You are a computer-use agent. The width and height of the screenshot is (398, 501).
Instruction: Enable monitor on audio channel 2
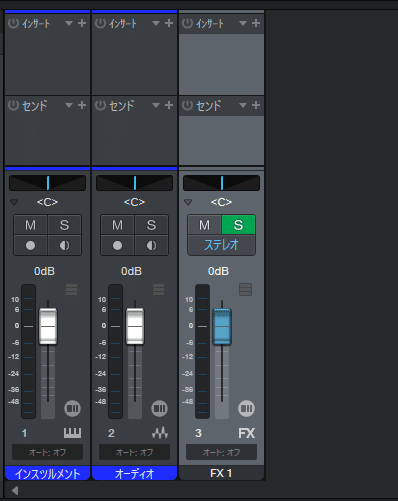pyautogui.click(x=152, y=246)
